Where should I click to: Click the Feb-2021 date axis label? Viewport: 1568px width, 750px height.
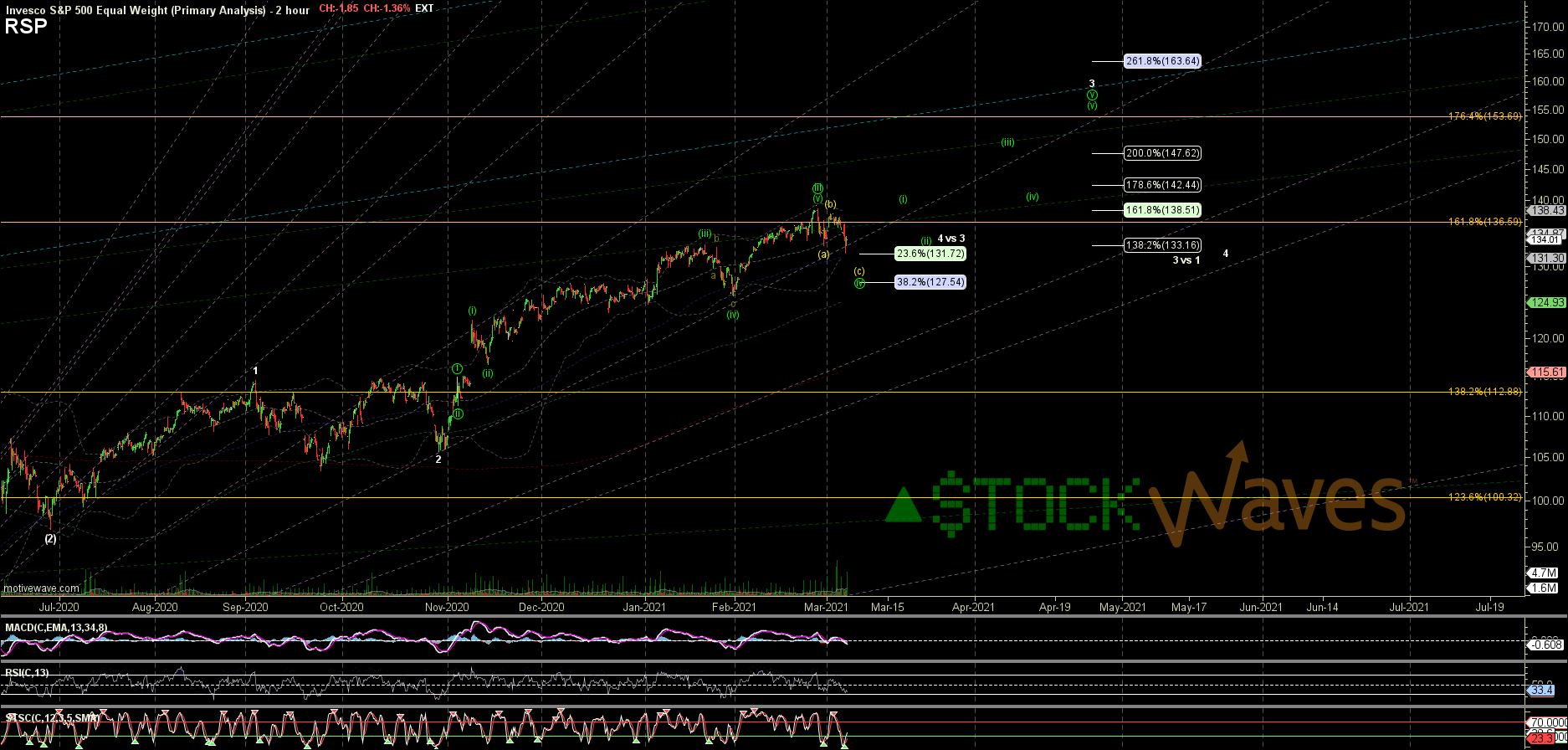(x=735, y=607)
